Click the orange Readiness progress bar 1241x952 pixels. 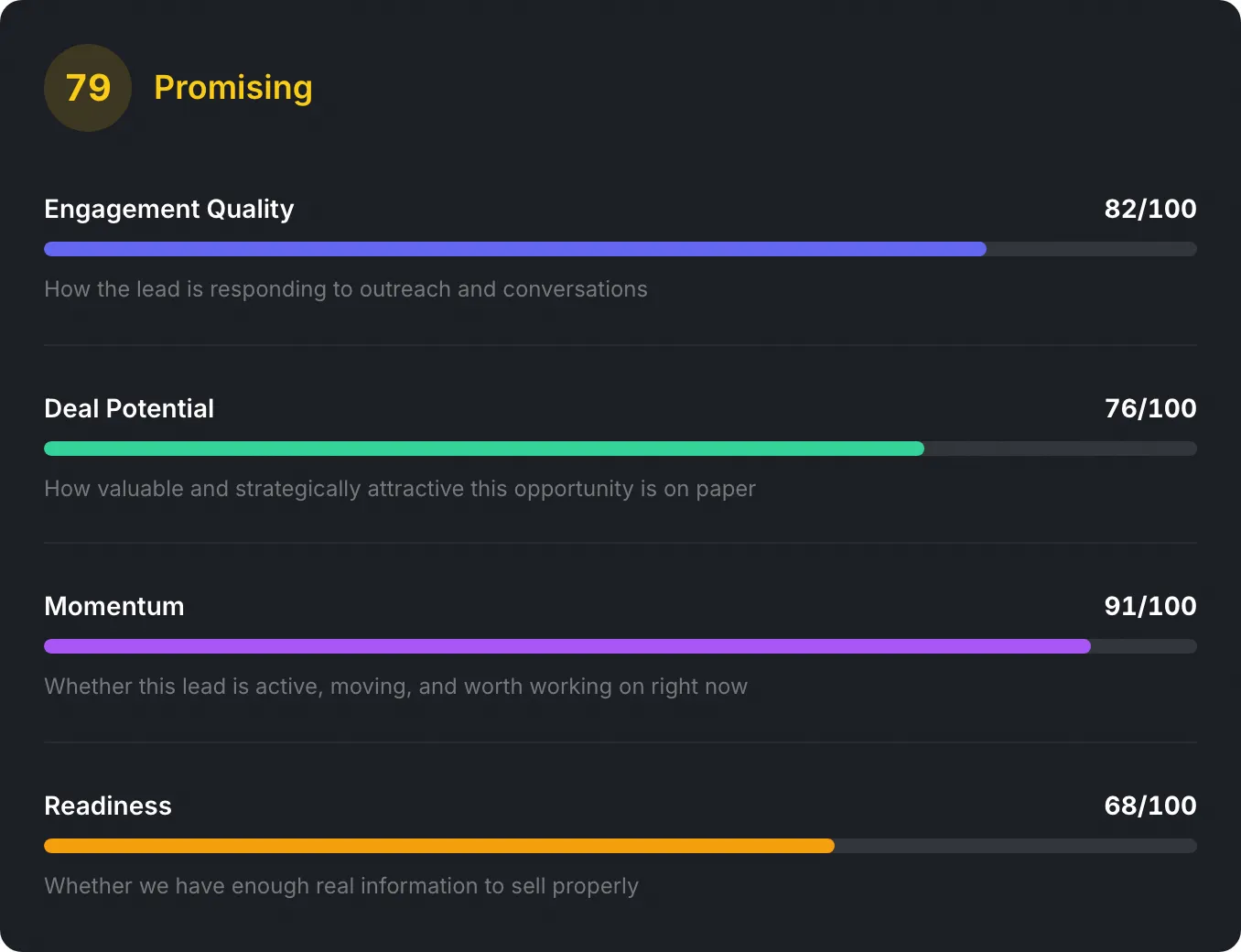pos(437,845)
